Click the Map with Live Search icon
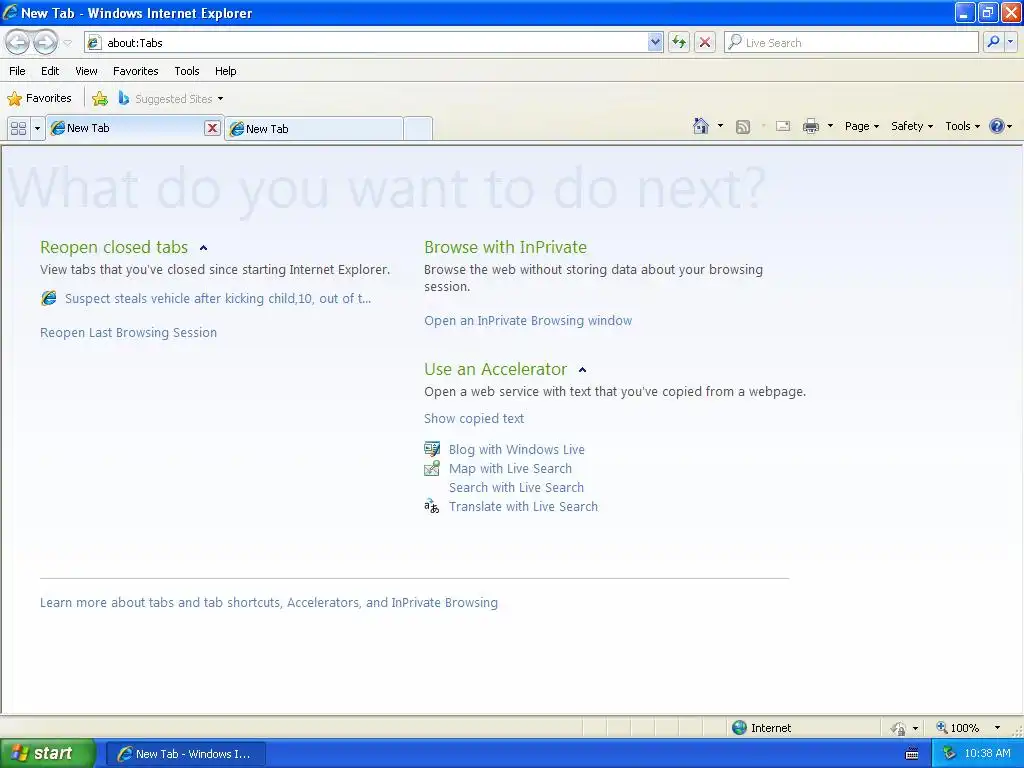Screen dimensions: 1024x768 pyautogui.click(x=432, y=468)
